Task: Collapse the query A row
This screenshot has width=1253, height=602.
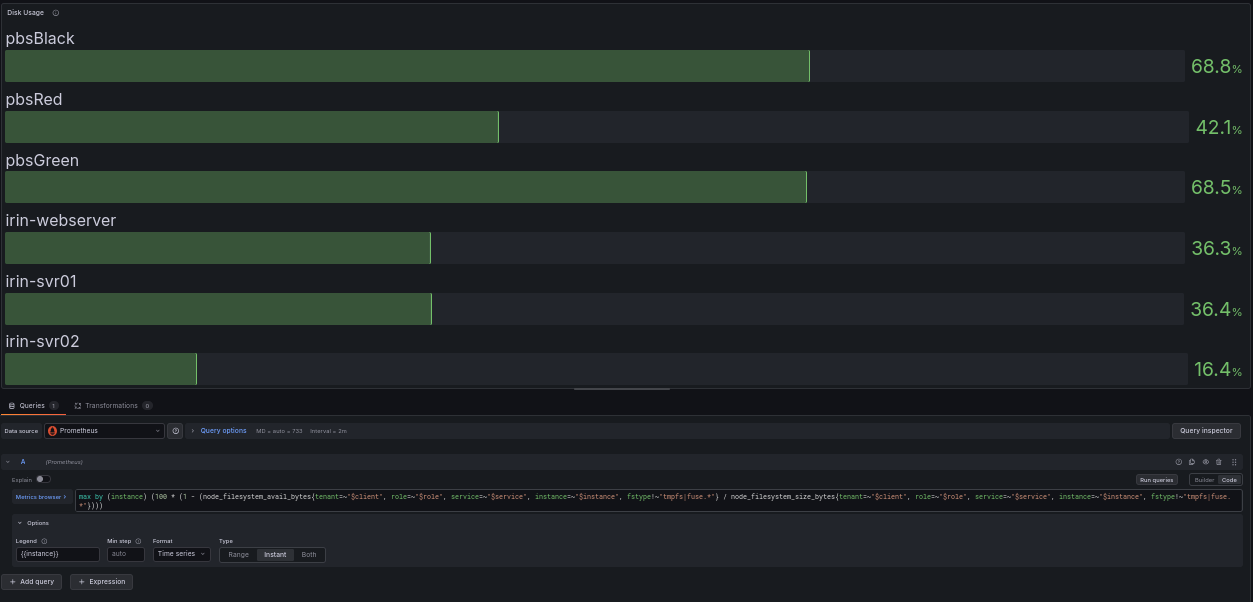Action: pyautogui.click(x=9, y=462)
